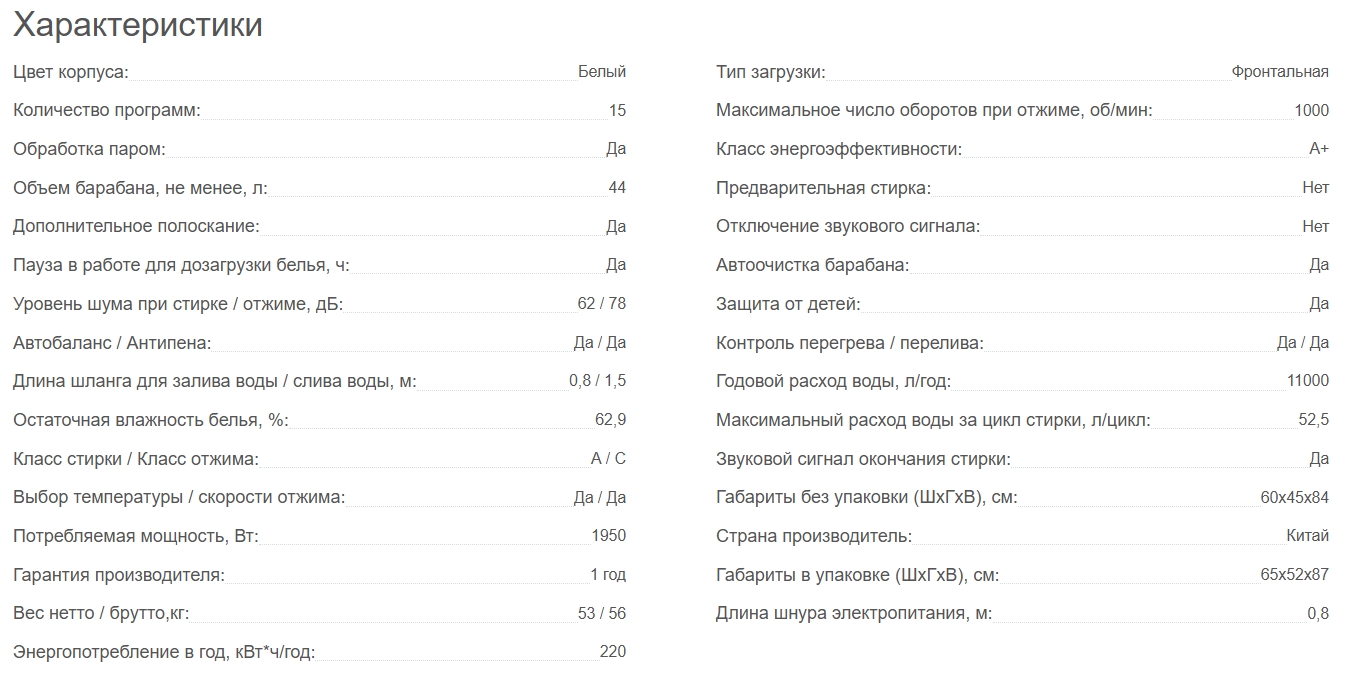Screen dimensions: 1348x676
Task: Click the Класс энергоэффективности label
Action: pos(839,149)
